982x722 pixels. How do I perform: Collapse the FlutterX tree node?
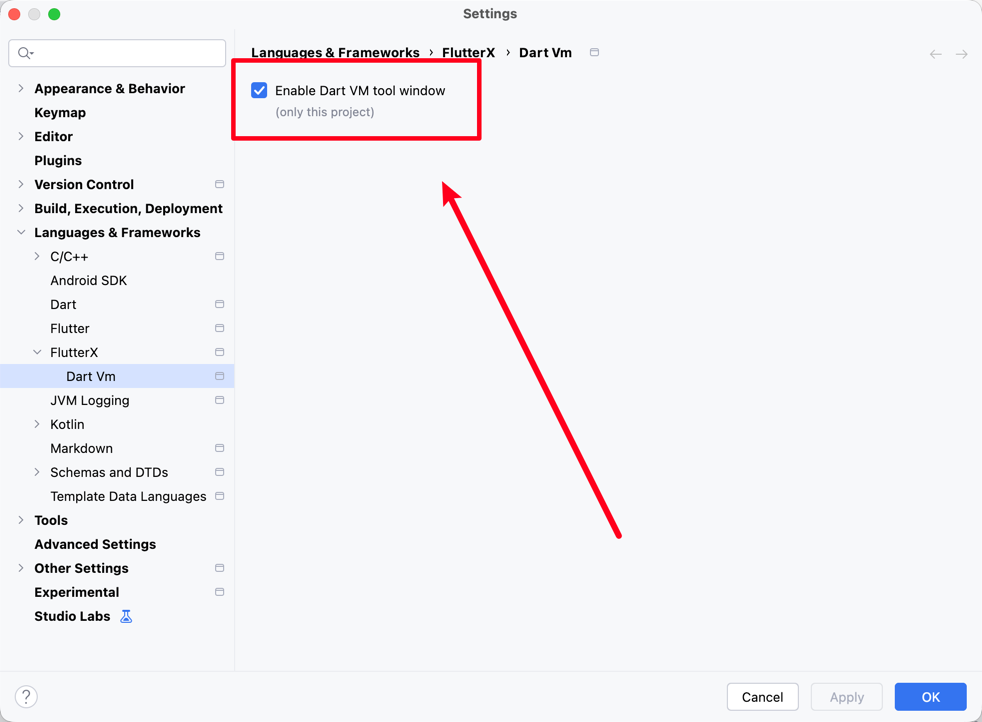(37, 353)
